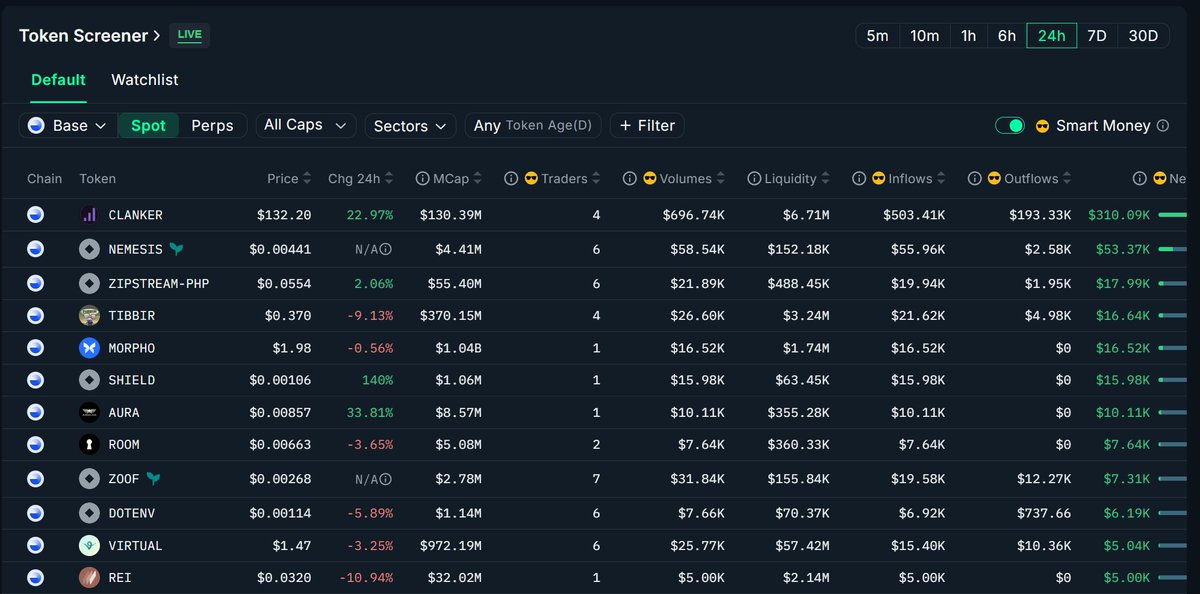This screenshot has height=594, width=1200.
Task: Toggle the Smart Money switch off
Action: 1010,126
